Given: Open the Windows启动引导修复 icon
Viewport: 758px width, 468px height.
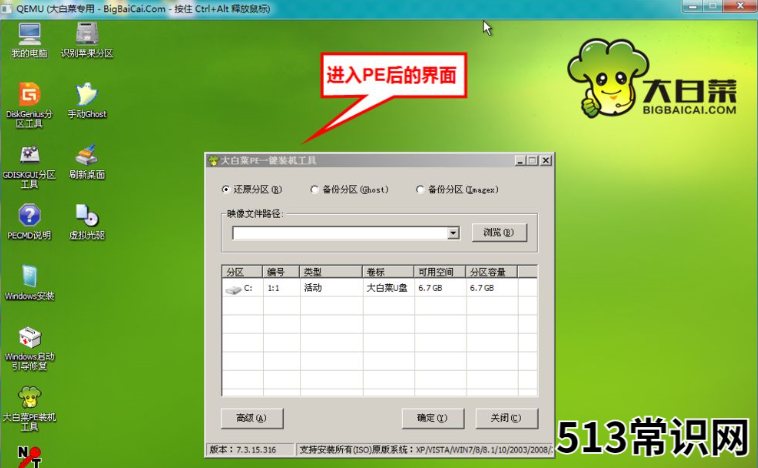Looking at the screenshot, I should pyautogui.click(x=29, y=348).
